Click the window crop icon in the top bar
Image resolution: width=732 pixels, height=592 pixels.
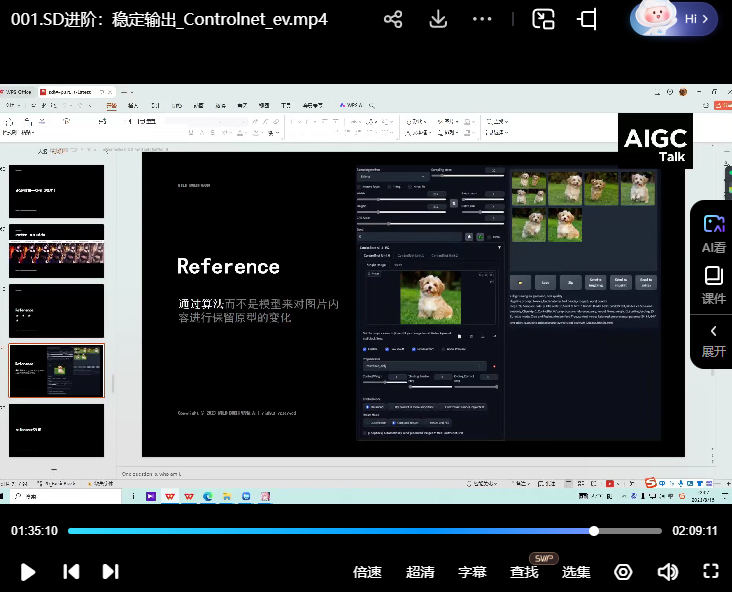[x=588, y=19]
